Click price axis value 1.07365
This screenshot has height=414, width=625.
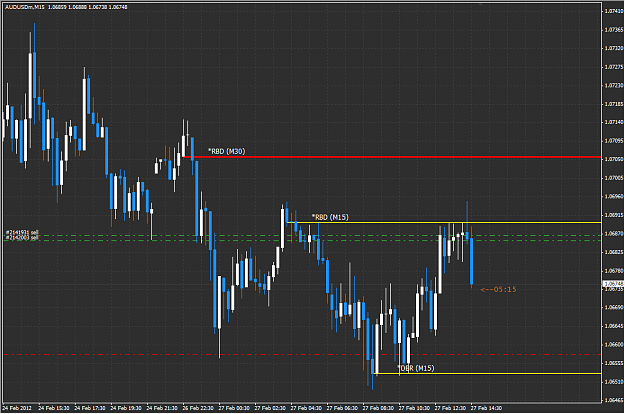(614, 30)
